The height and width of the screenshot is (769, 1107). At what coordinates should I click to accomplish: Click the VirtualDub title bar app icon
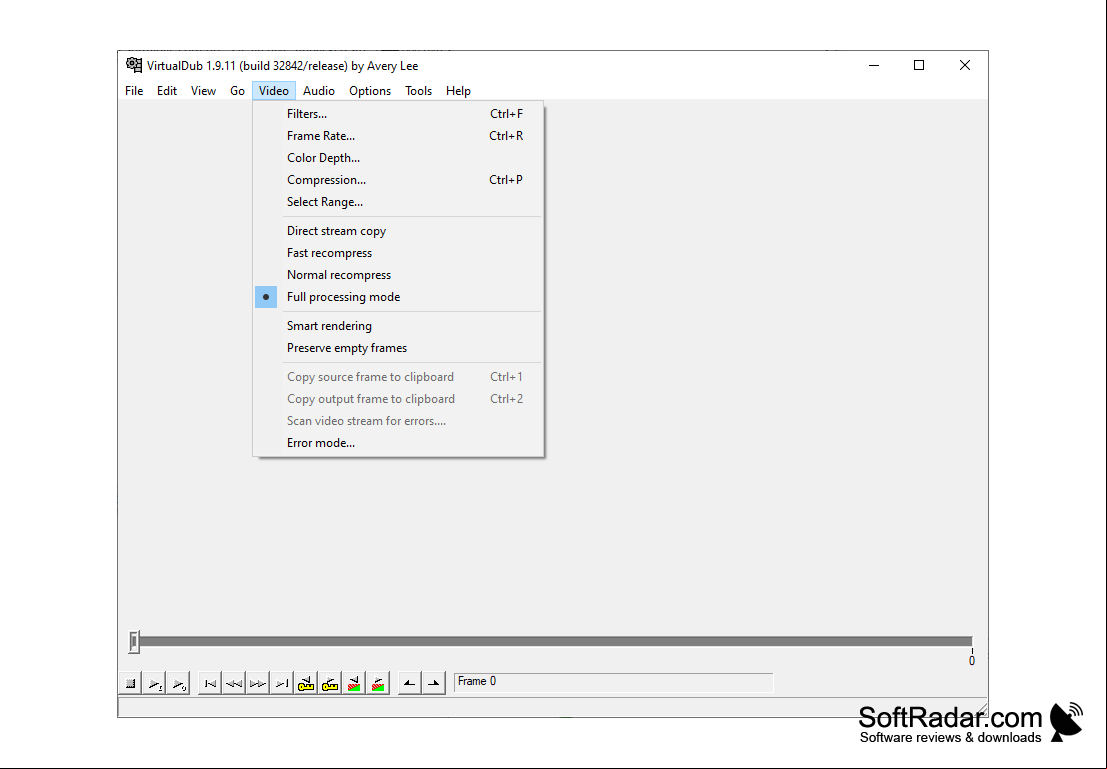pos(133,65)
